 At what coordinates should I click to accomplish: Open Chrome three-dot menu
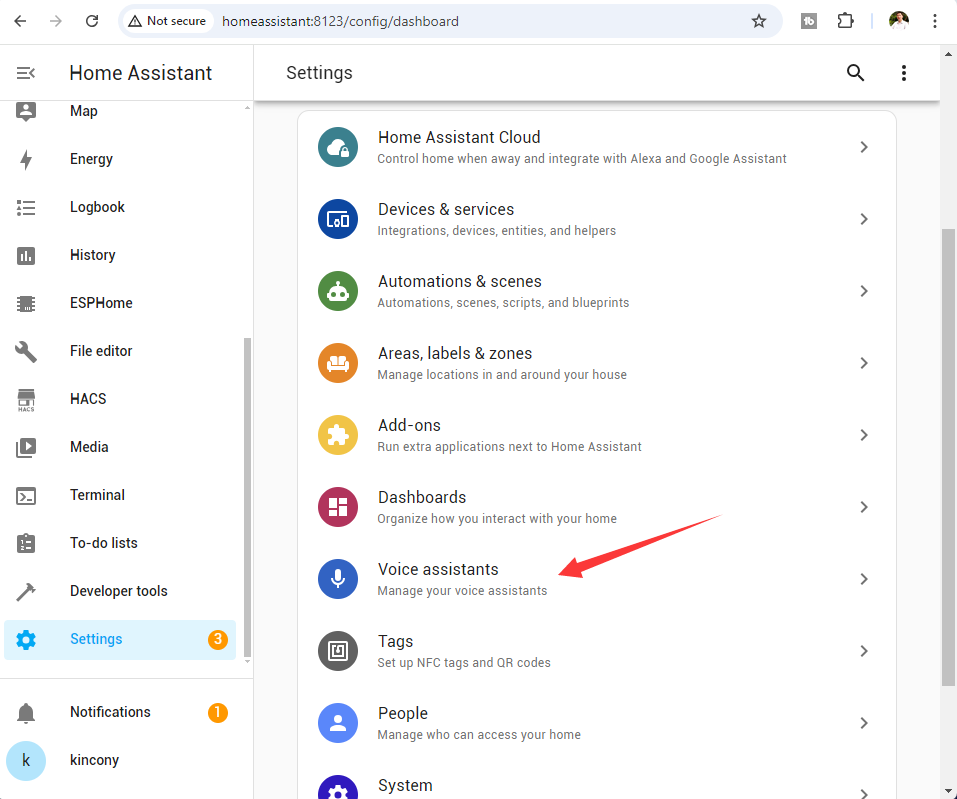tap(934, 21)
